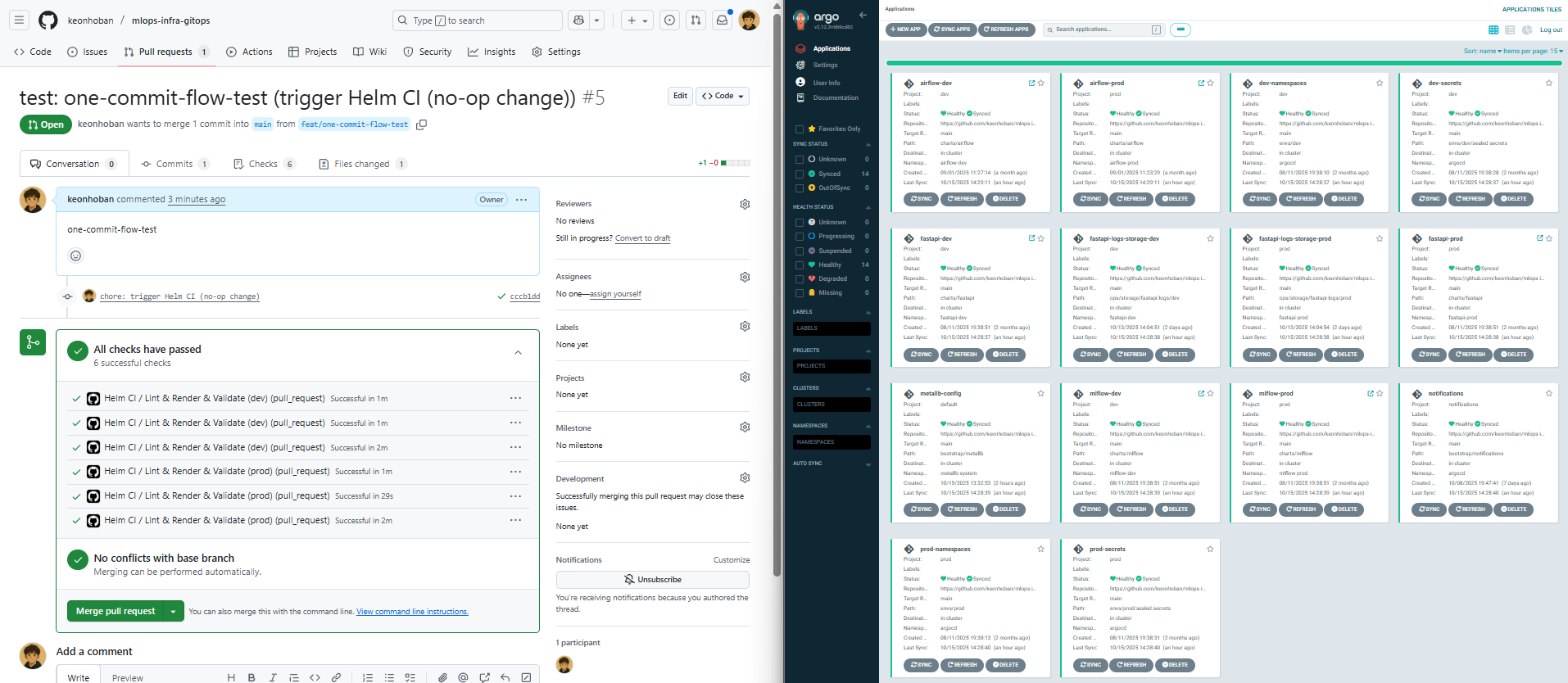Switch to the Files changed tab
The height and width of the screenshot is (683, 1568).
tap(361, 164)
